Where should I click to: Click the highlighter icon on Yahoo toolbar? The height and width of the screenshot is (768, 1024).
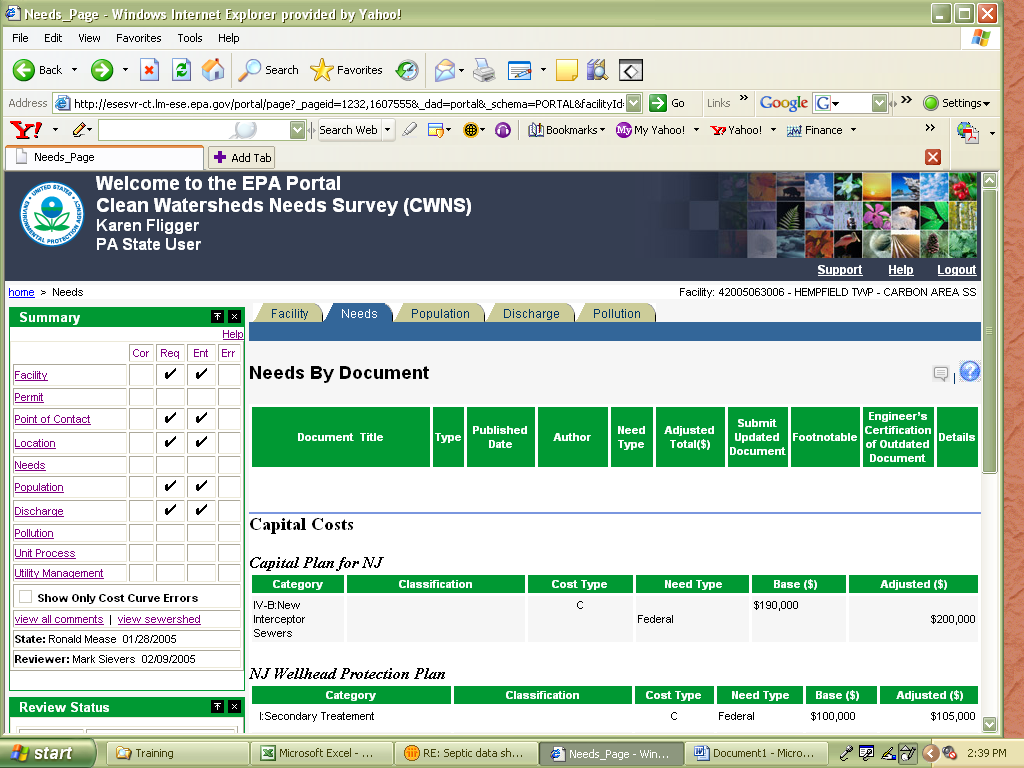click(x=409, y=130)
